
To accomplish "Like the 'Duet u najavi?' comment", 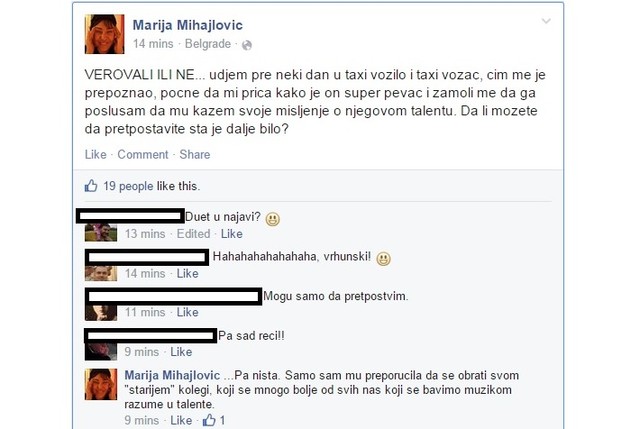I will click(231, 233).
